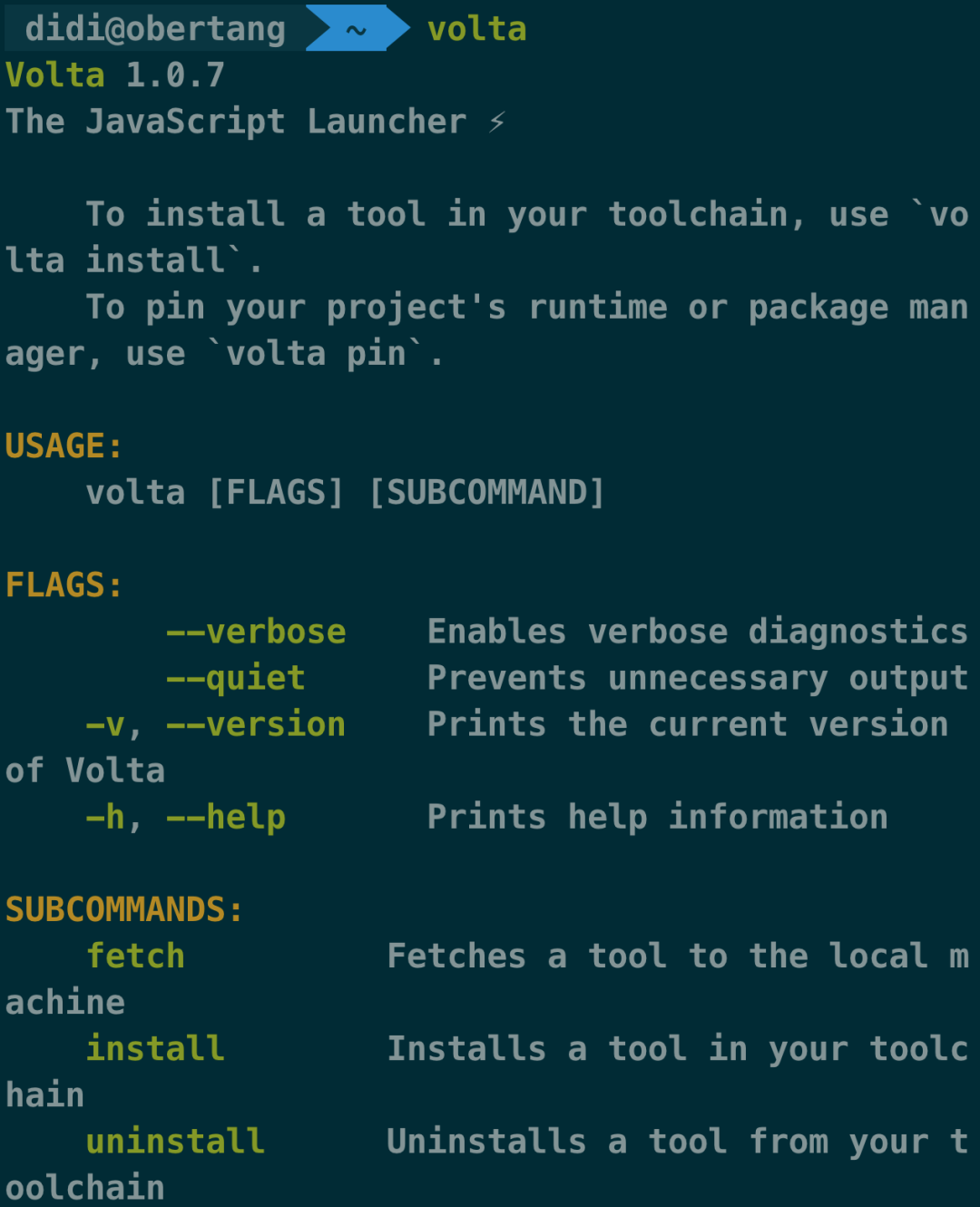Click the lightning bolt icon after Launcher
Image resolution: width=980 pixels, height=1207 pixels.
click(x=496, y=122)
